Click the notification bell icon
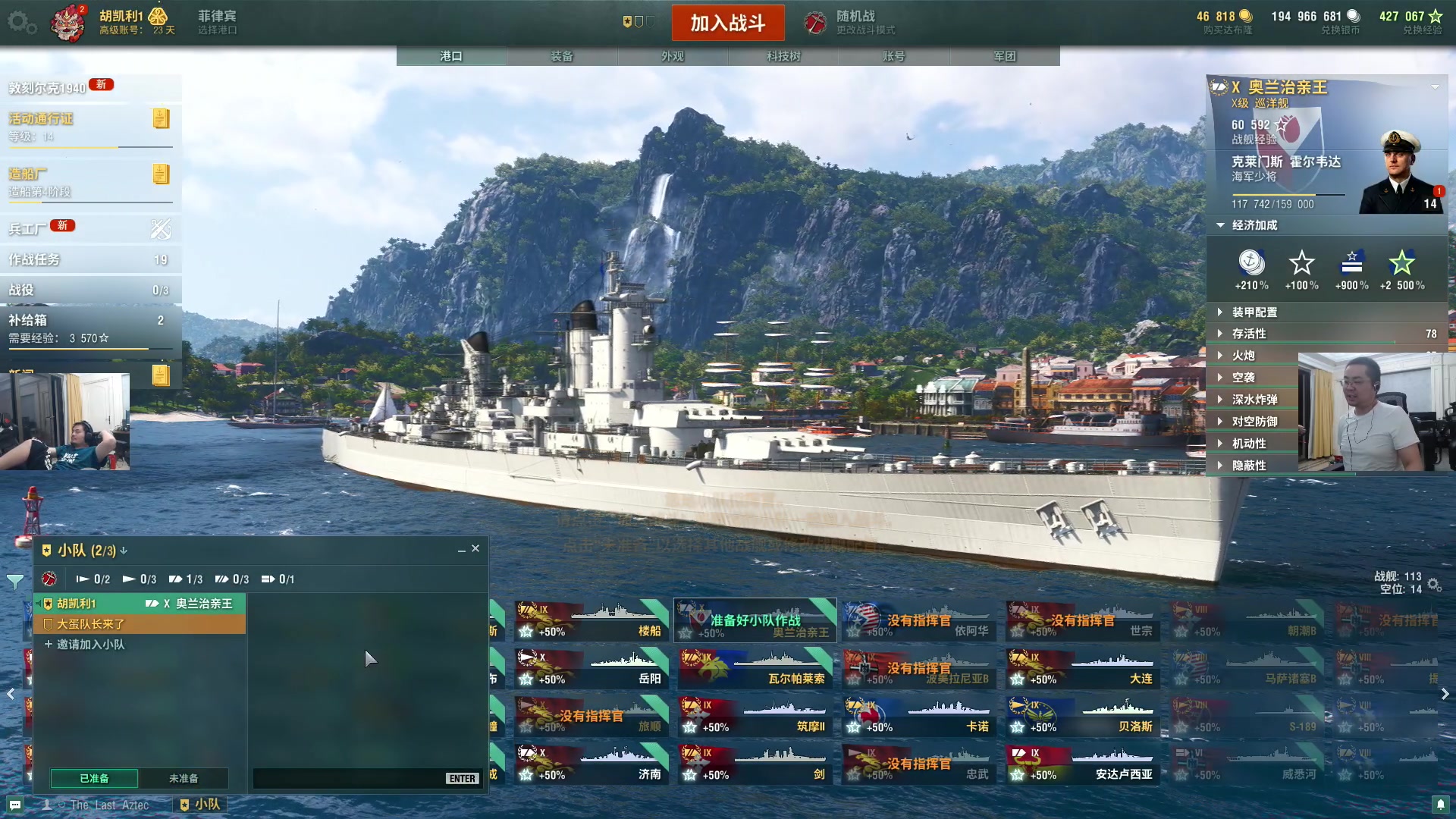 click(x=1440, y=804)
